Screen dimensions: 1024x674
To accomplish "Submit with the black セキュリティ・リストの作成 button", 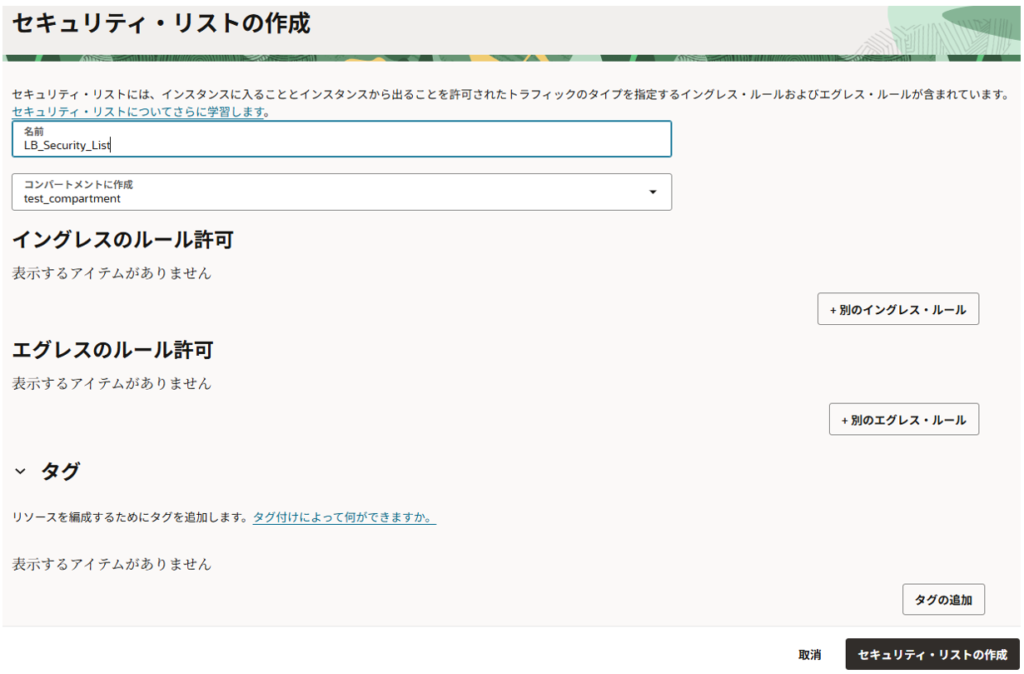I will tap(932, 654).
